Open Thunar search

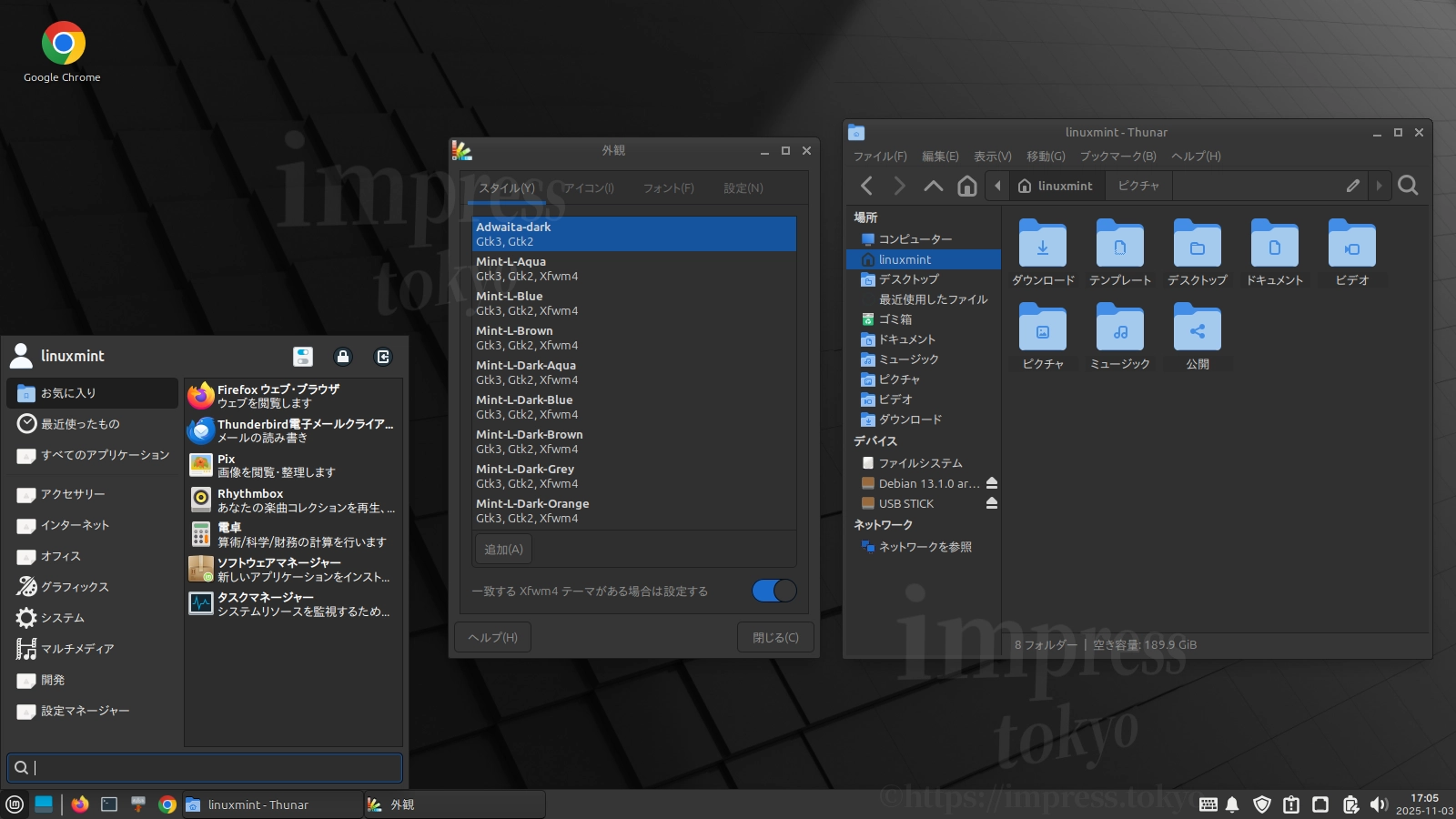point(1408,186)
